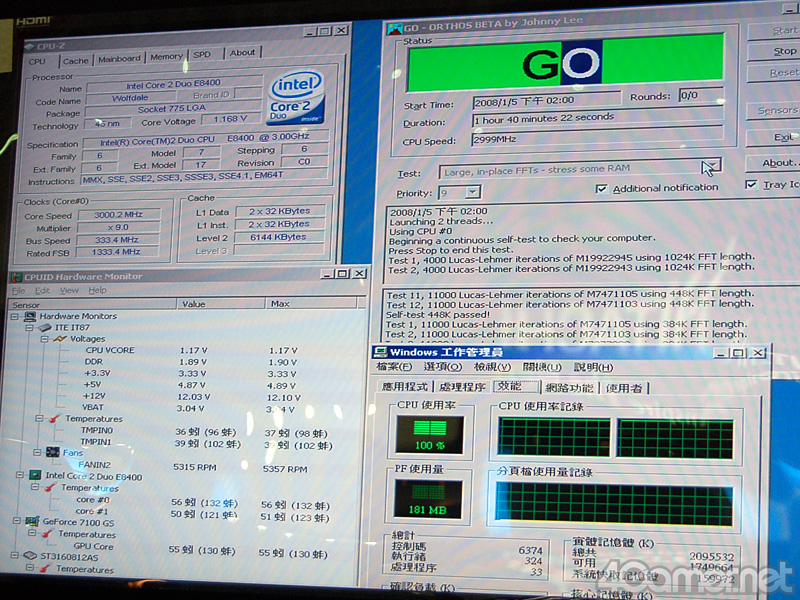Screen dimensions: 800x600
Task: Open the File menu in Hardware Monitor
Action: click(x=18, y=291)
